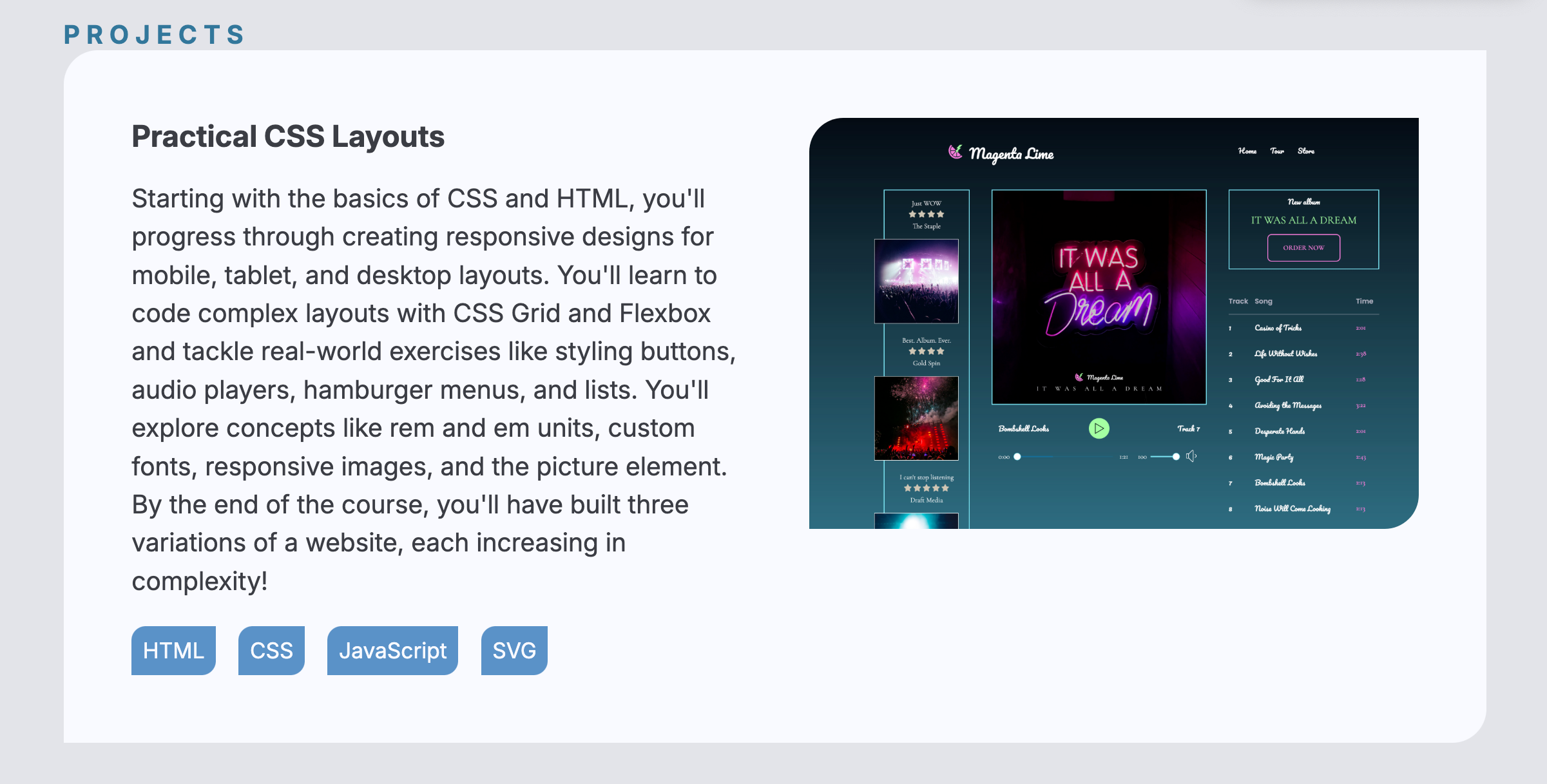Viewport: 1547px width, 784px height.
Task: Click the purple concert crowd photo
Action: coord(916,281)
